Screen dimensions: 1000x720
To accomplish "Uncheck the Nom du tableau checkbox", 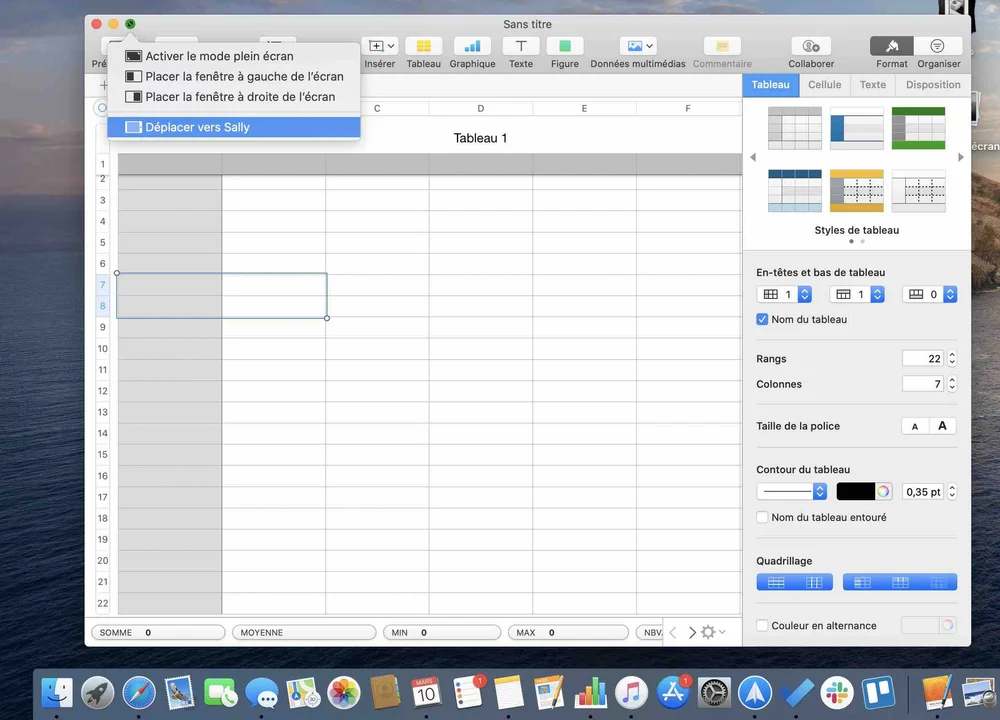I will (x=762, y=320).
